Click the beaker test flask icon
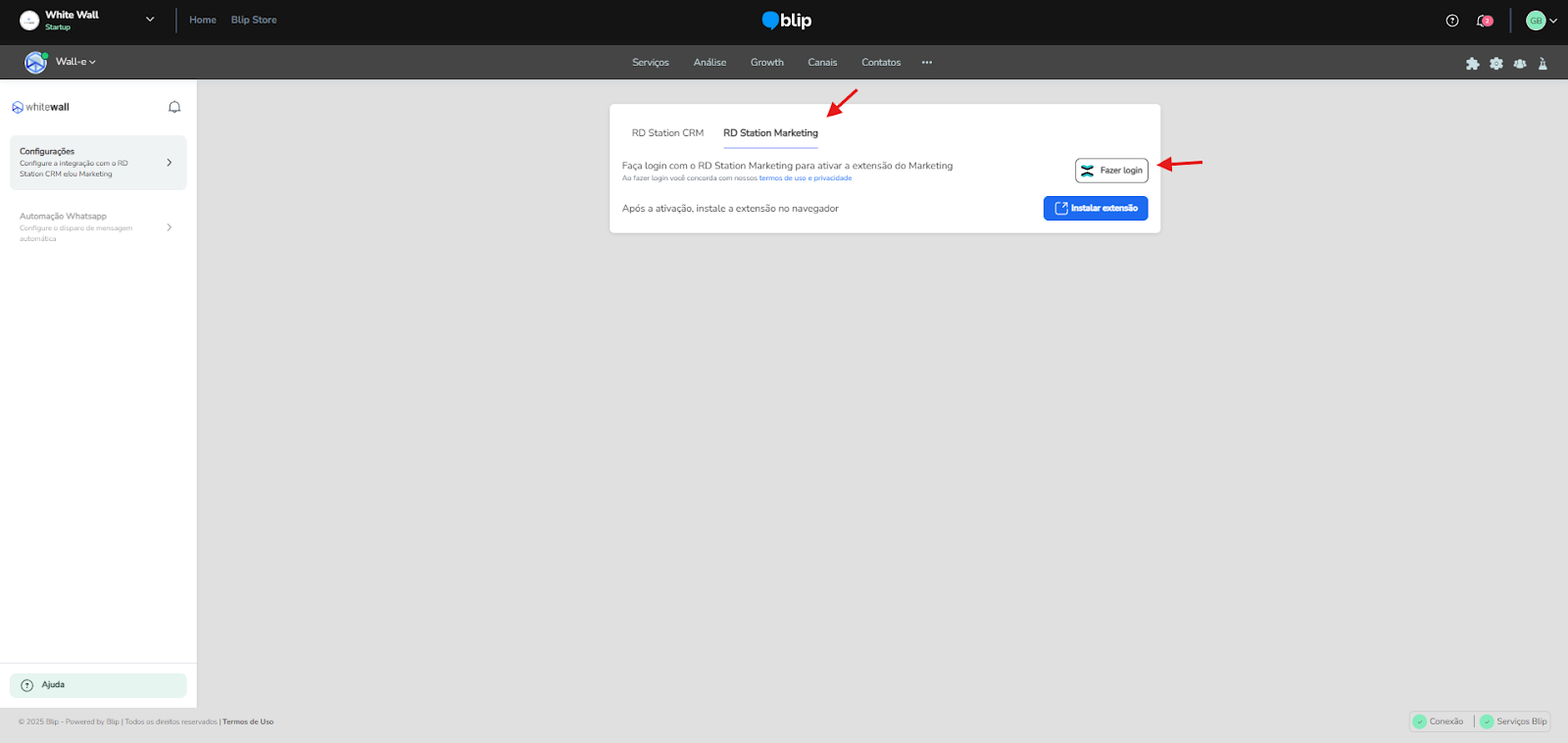 click(1543, 63)
